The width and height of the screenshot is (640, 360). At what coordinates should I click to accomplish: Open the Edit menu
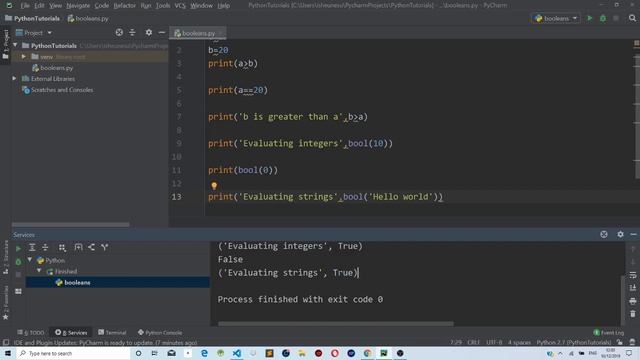(39, 6)
